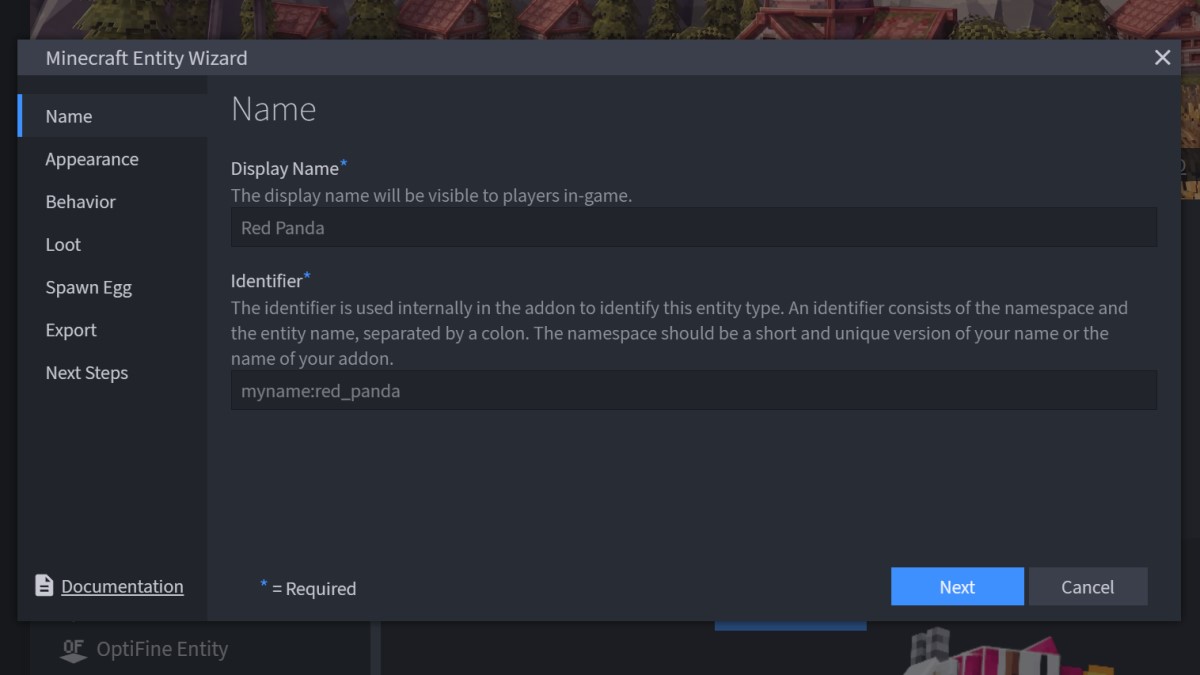Screen dimensions: 1200x675
Task: Switch to the Behavior step
Action: tap(81, 202)
